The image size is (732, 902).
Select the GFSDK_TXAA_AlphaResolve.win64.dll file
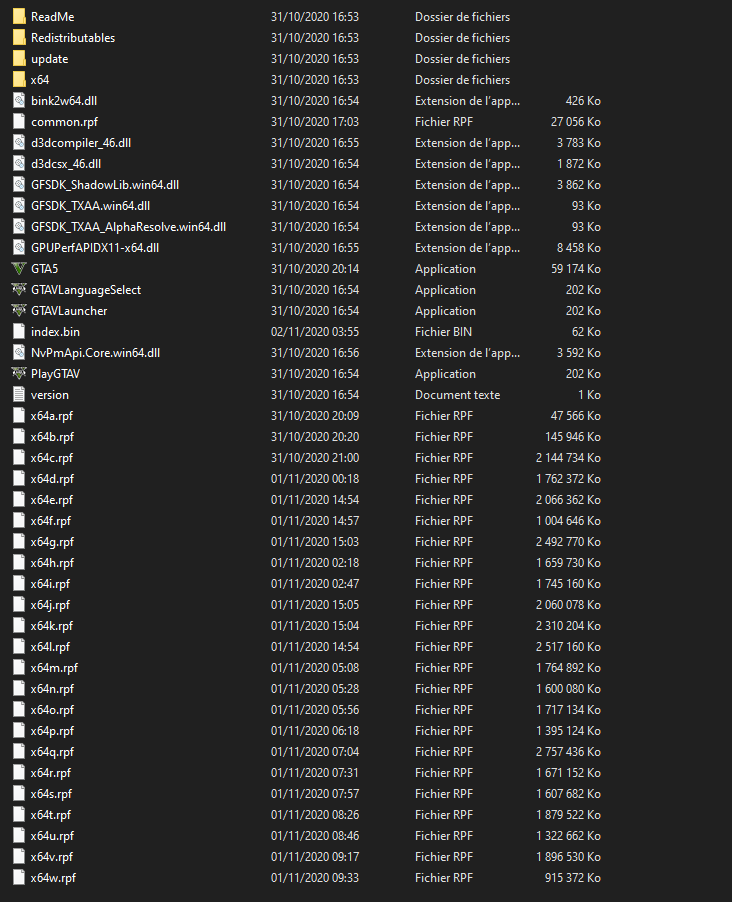click(128, 226)
